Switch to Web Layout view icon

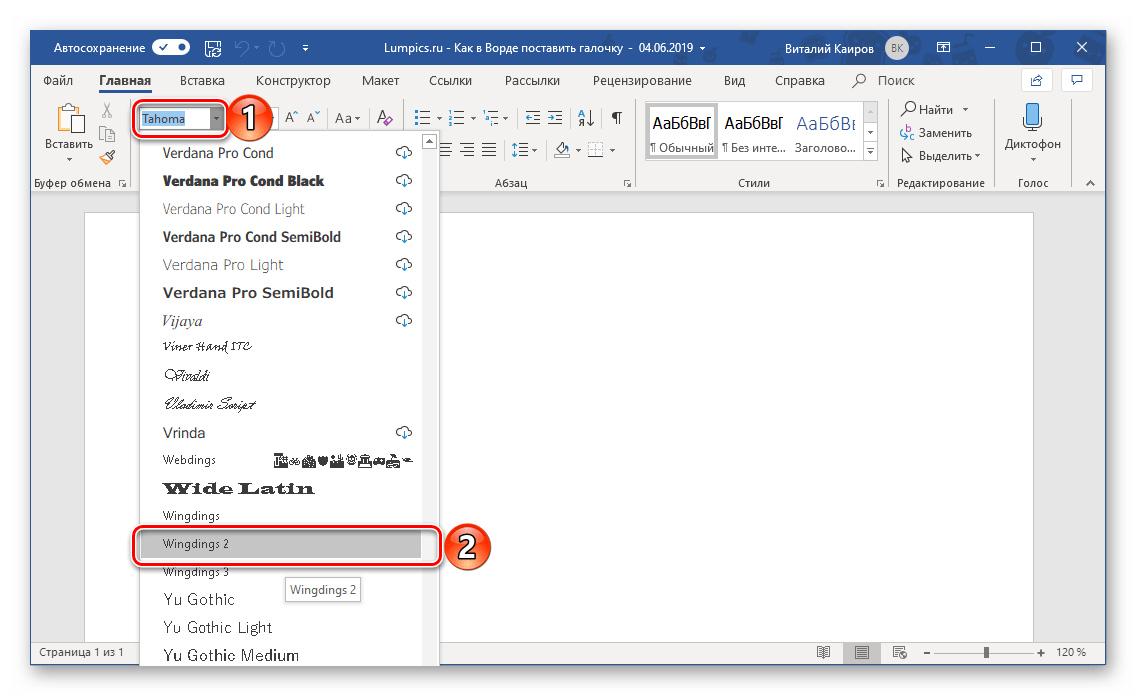(900, 652)
